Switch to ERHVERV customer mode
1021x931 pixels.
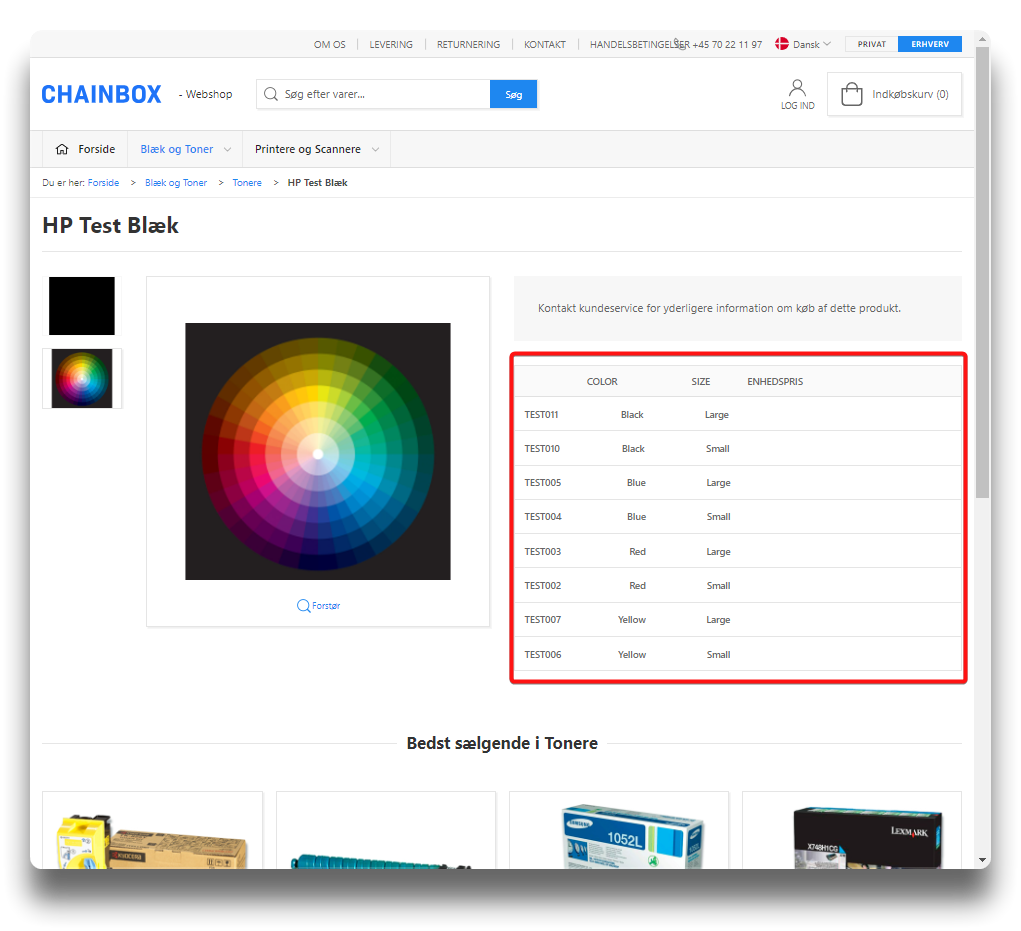[929, 44]
